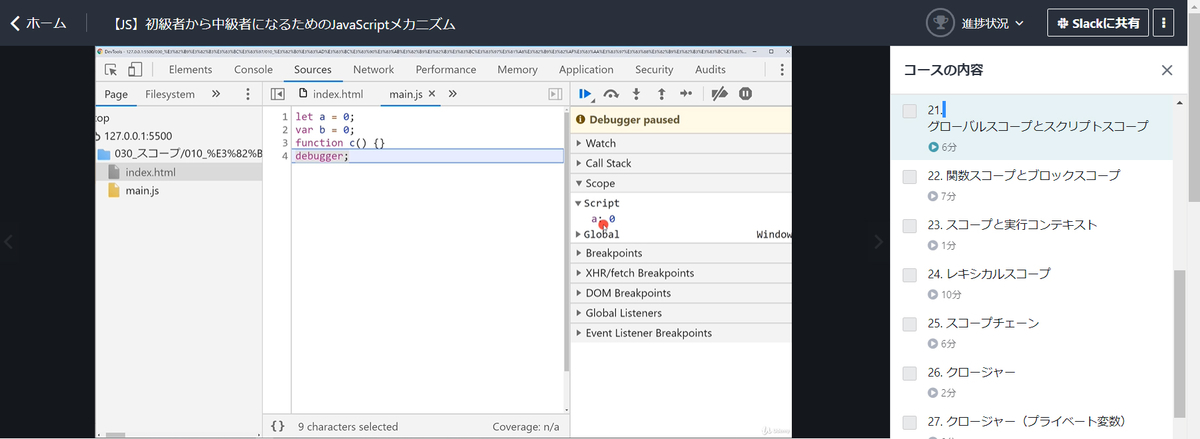Open lecture グローバルスコープとスクリプトスコープ
Image resolution: width=1200 pixels, height=439 pixels.
1037,126
